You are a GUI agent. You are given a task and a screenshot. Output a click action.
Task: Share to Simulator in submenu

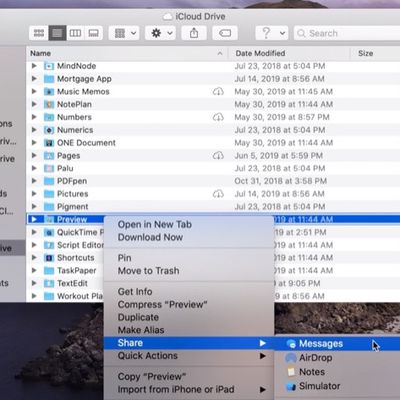coord(337,386)
